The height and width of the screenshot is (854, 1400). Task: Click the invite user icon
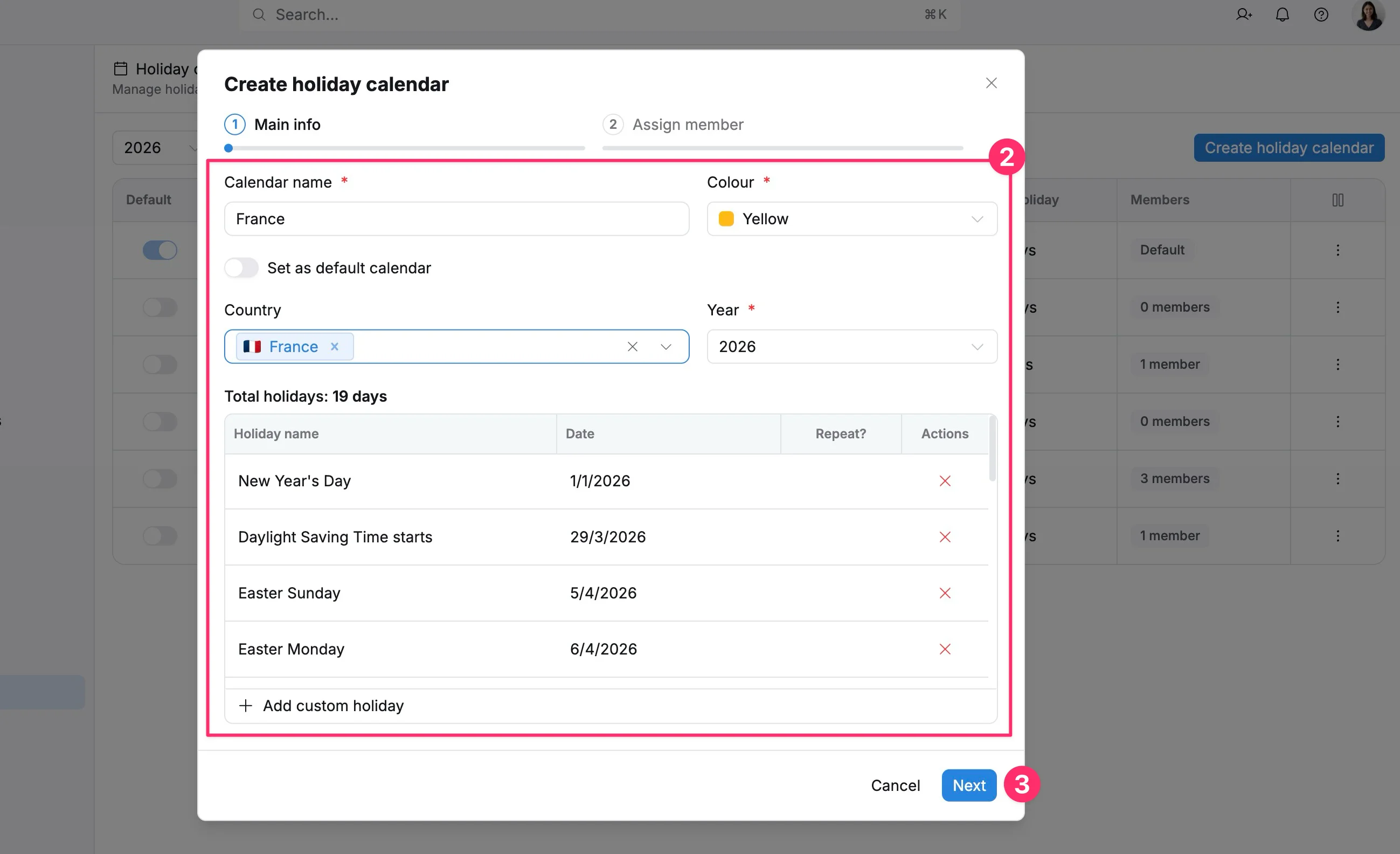pyautogui.click(x=1244, y=14)
